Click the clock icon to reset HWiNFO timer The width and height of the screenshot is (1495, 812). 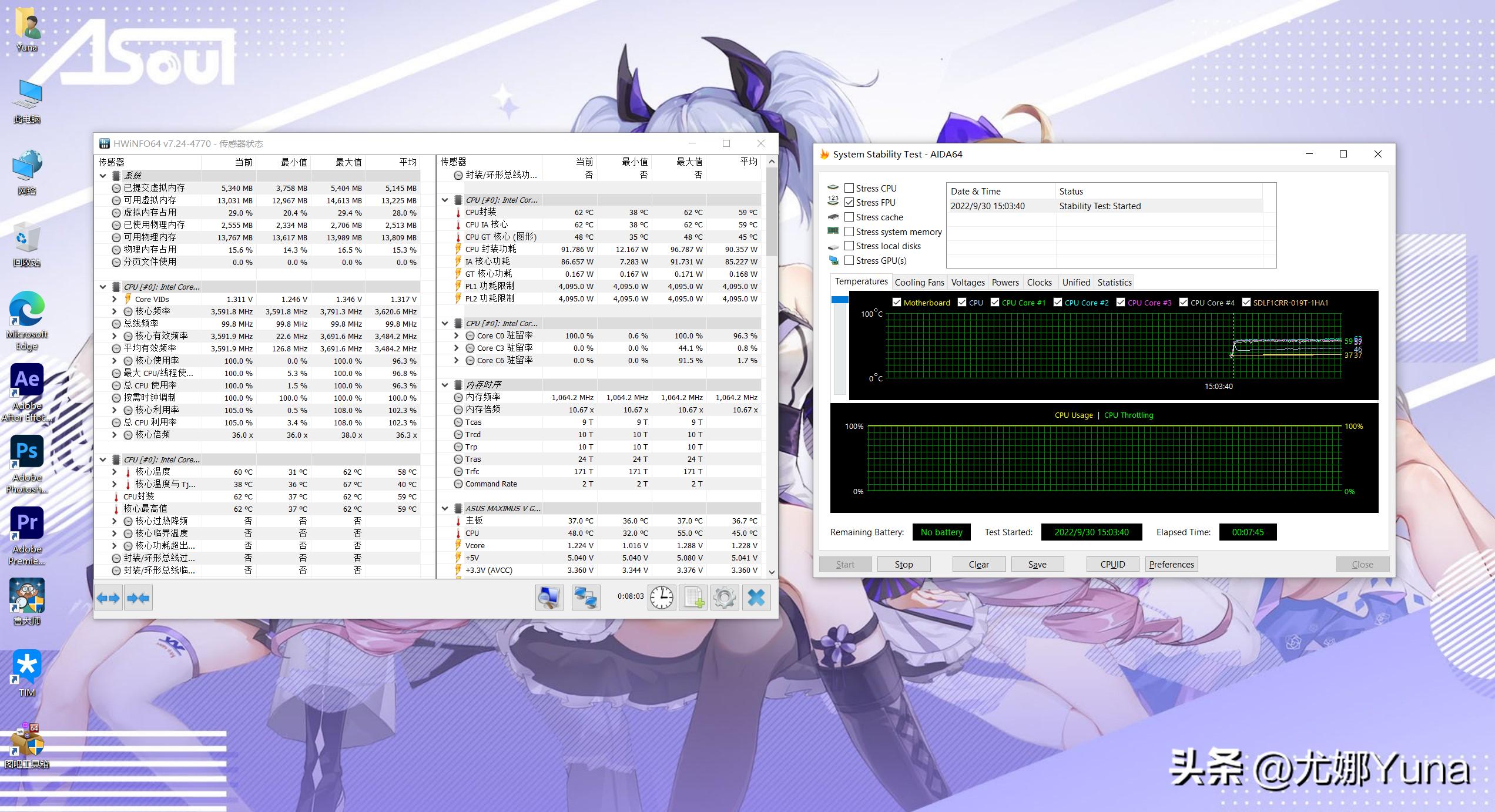click(x=661, y=597)
